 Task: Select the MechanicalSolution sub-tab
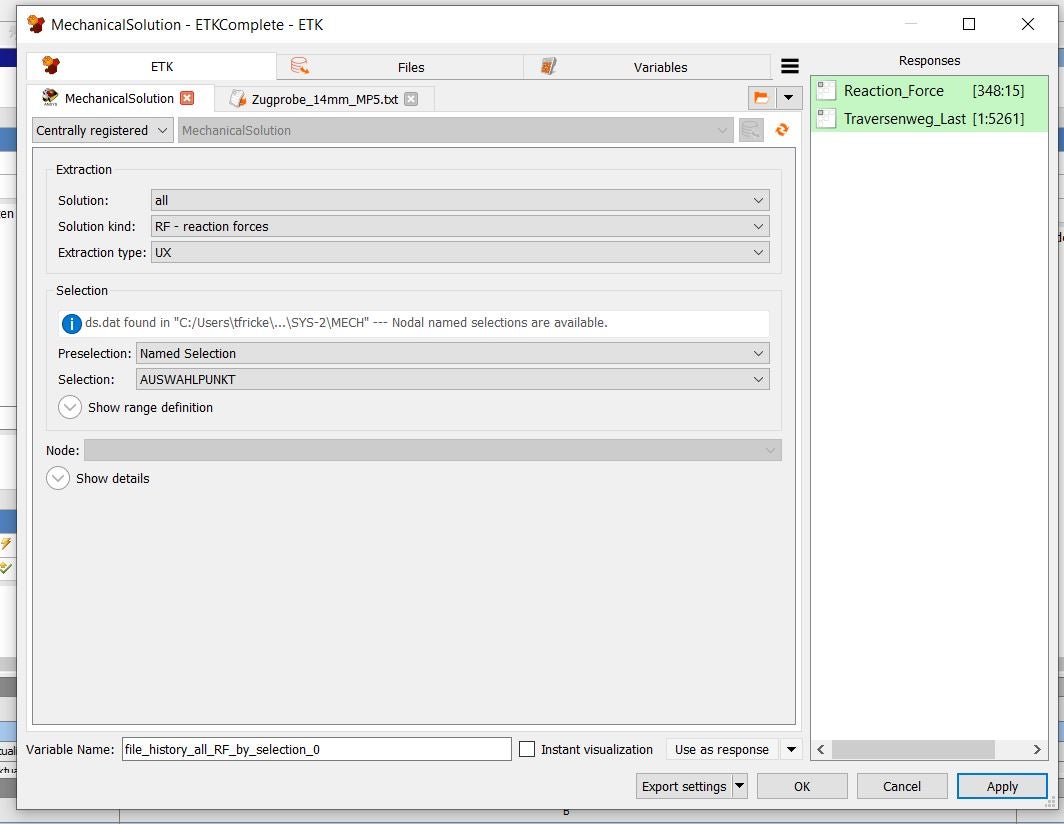click(119, 98)
